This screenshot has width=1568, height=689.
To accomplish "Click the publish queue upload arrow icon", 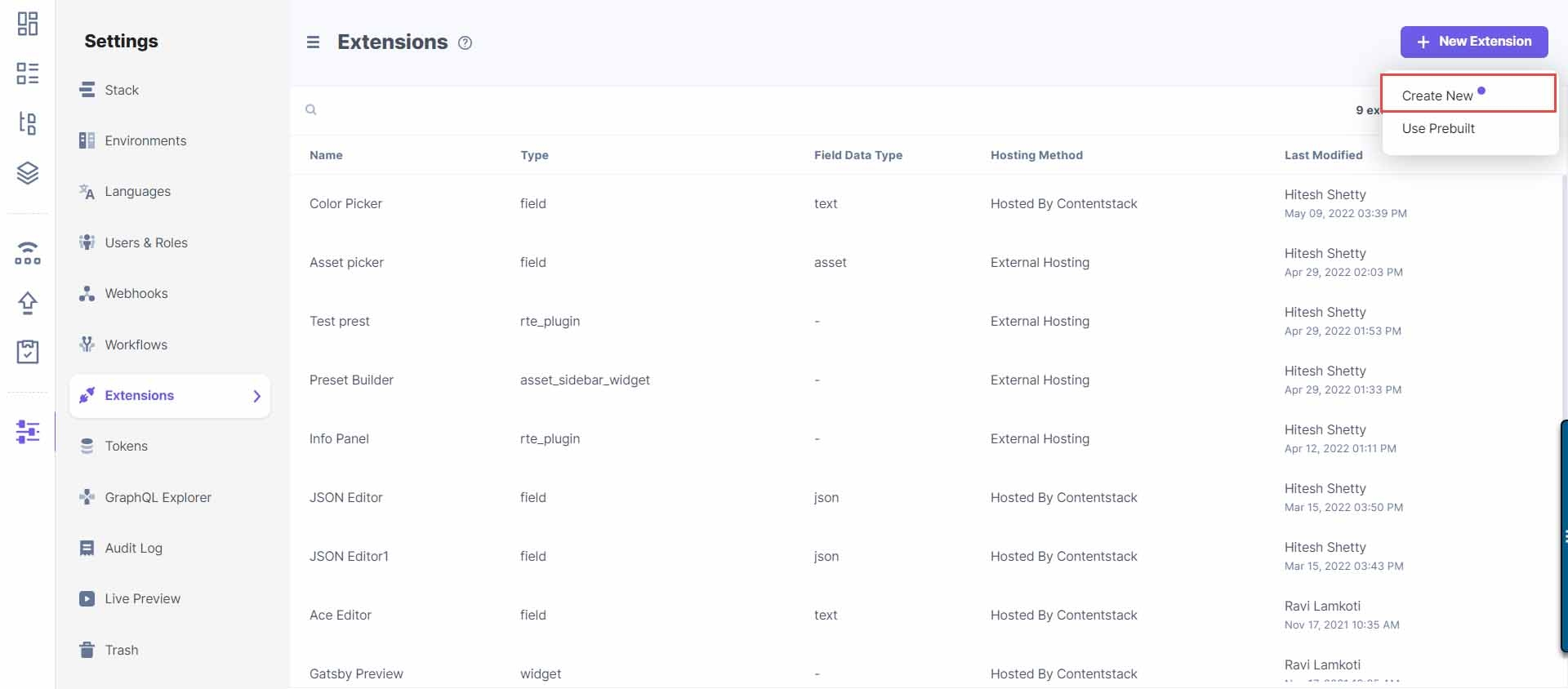I will coord(28,303).
